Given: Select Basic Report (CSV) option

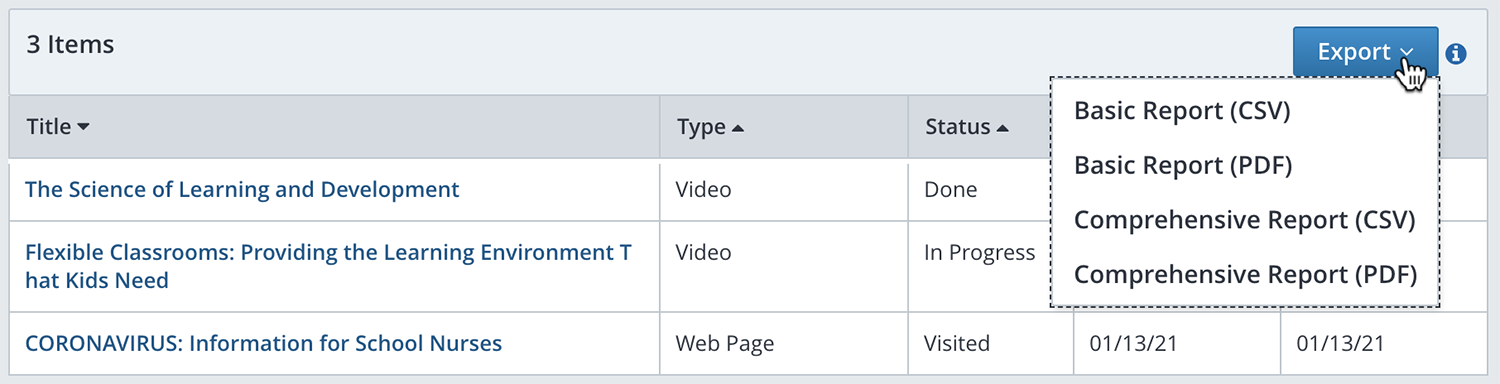Looking at the screenshot, I should pyautogui.click(x=1182, y=111).
